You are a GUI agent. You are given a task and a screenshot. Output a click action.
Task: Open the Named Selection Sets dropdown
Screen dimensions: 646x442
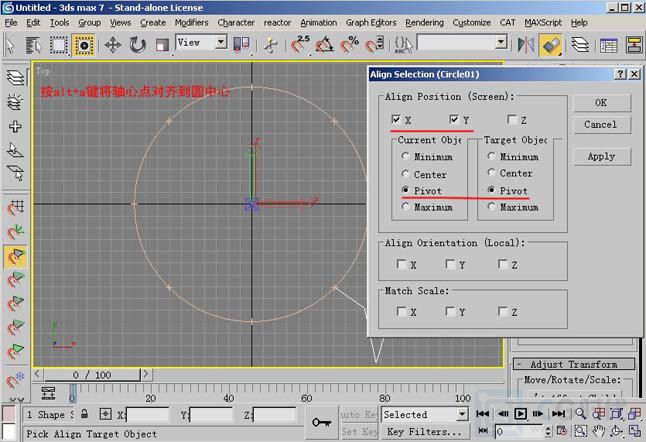[x=501, y=42]
